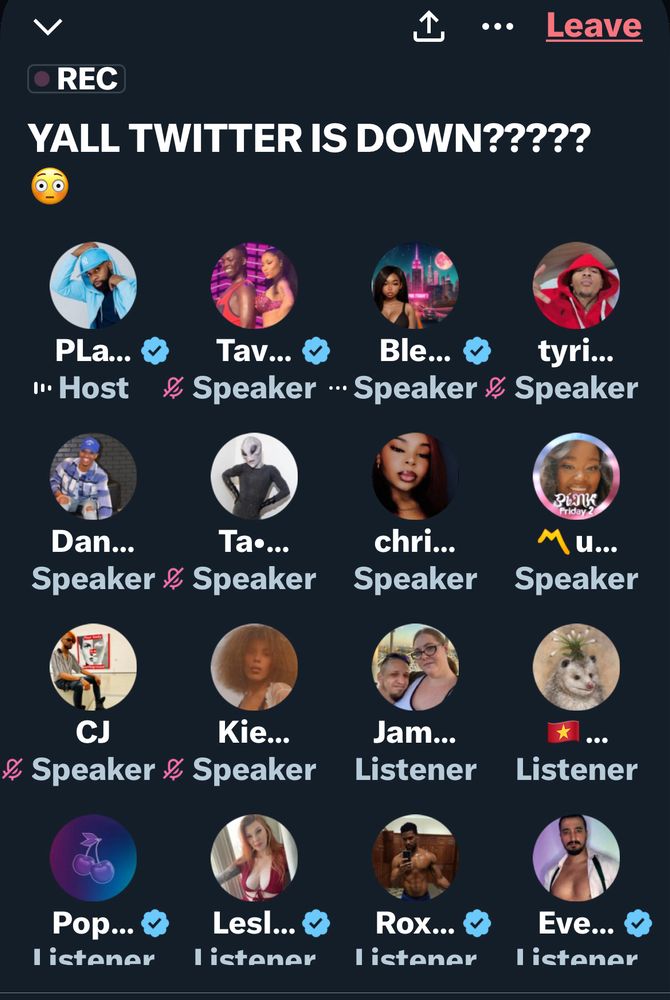Tap muted mic icon beside tyri... Speaker

click(x=495, y=388)
